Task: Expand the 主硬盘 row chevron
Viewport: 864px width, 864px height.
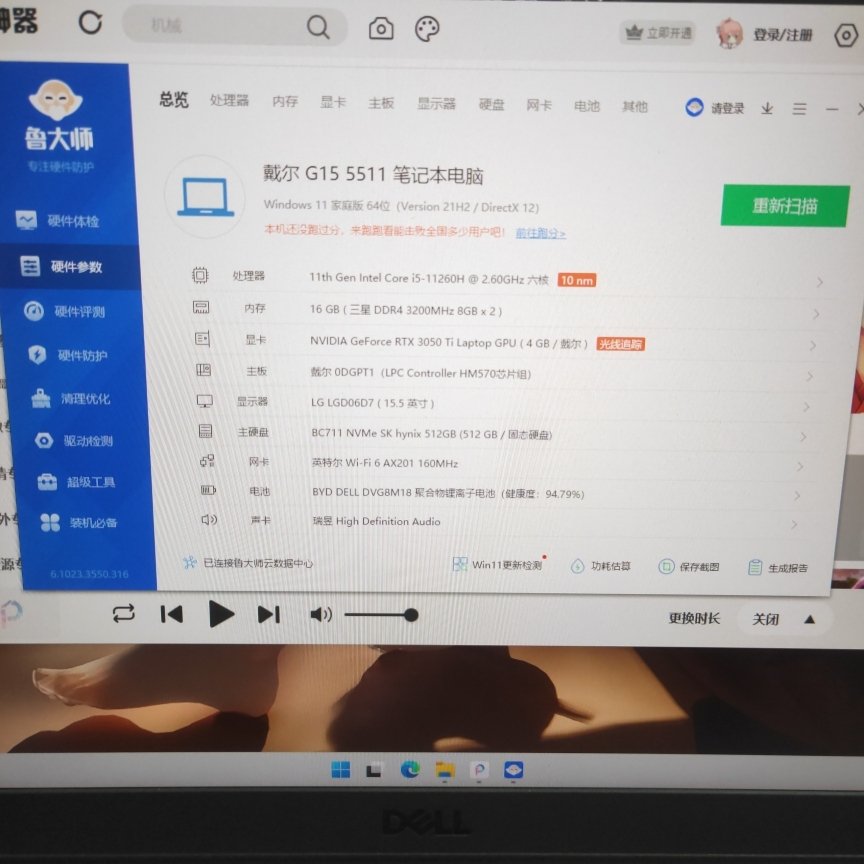Action: coord(803,437)
